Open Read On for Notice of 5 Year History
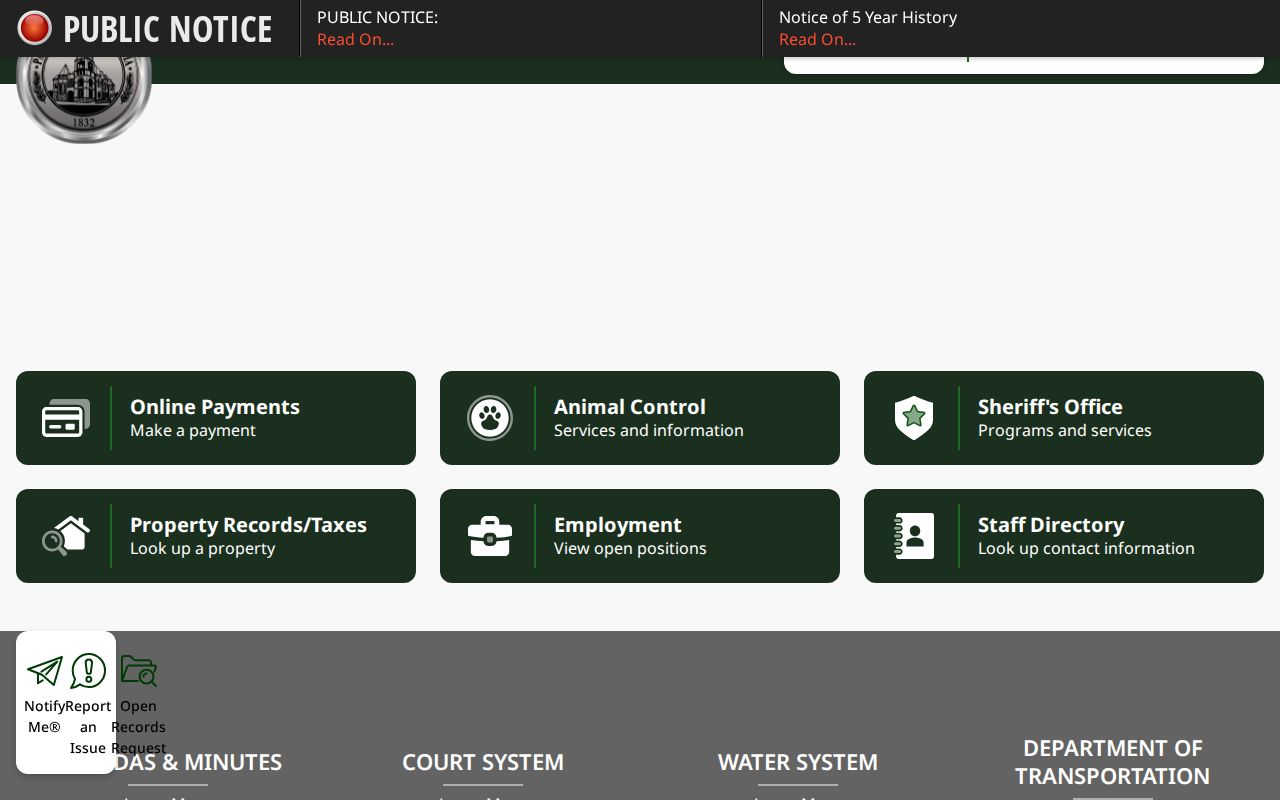 pos(817,39)
